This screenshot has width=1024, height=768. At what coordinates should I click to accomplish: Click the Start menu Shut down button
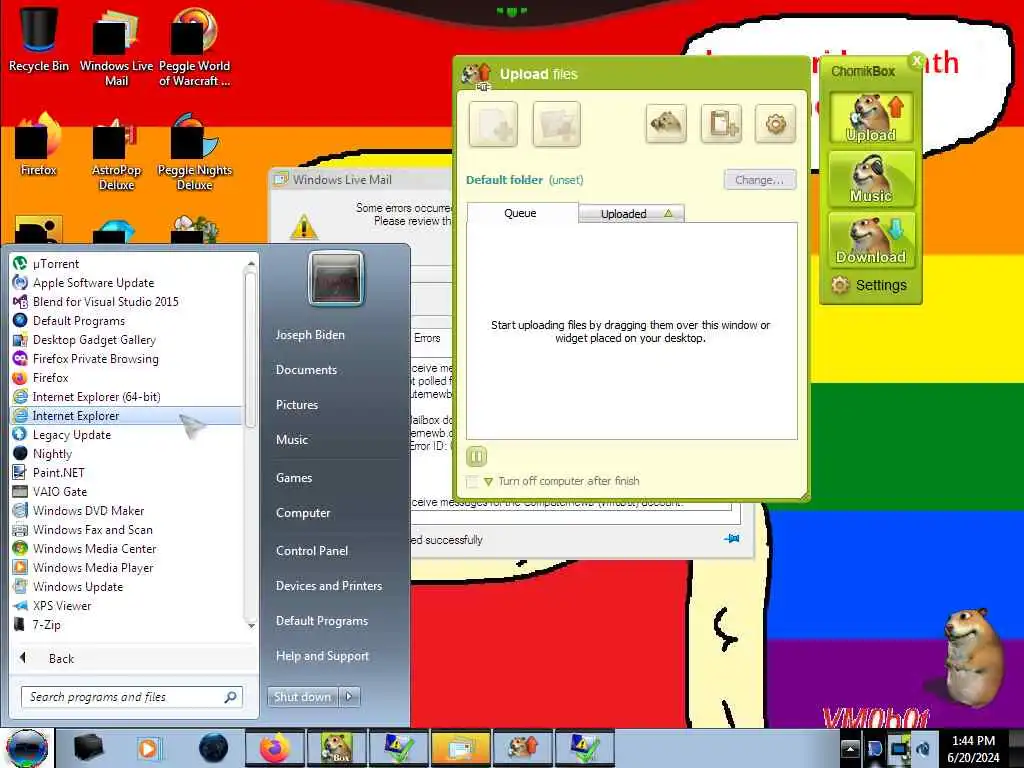(302, 697)
